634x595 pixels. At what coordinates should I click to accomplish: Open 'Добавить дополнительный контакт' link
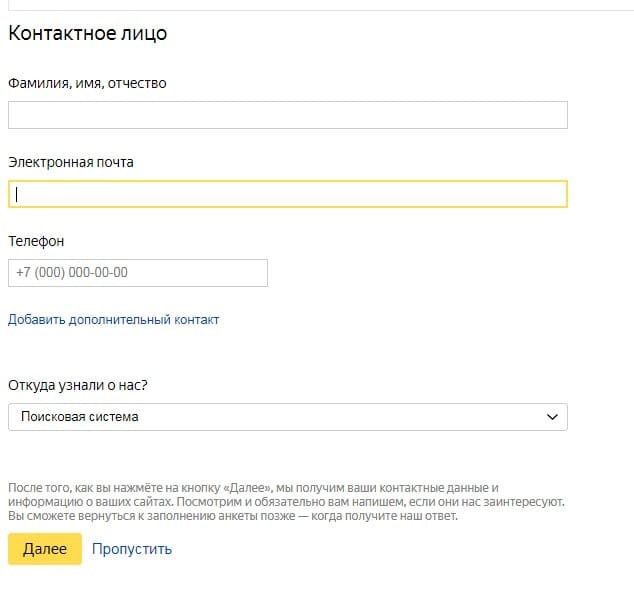click(113, 320)
